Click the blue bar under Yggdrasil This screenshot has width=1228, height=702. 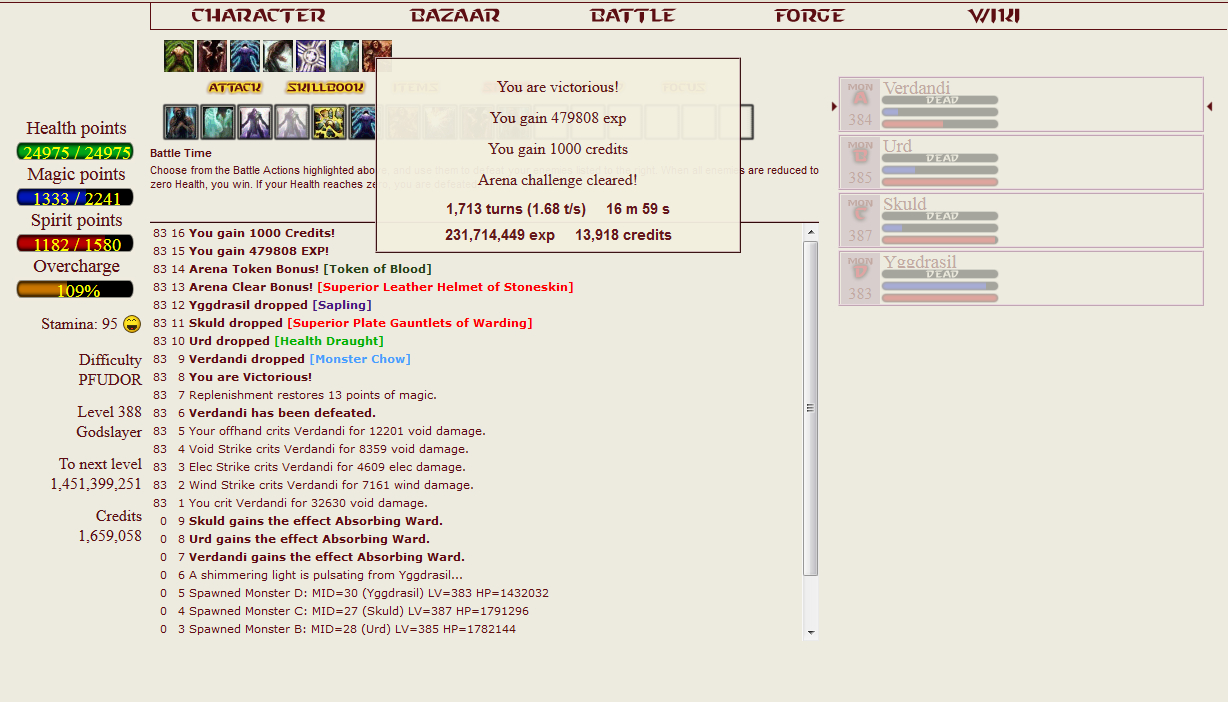tap(940, 286)
